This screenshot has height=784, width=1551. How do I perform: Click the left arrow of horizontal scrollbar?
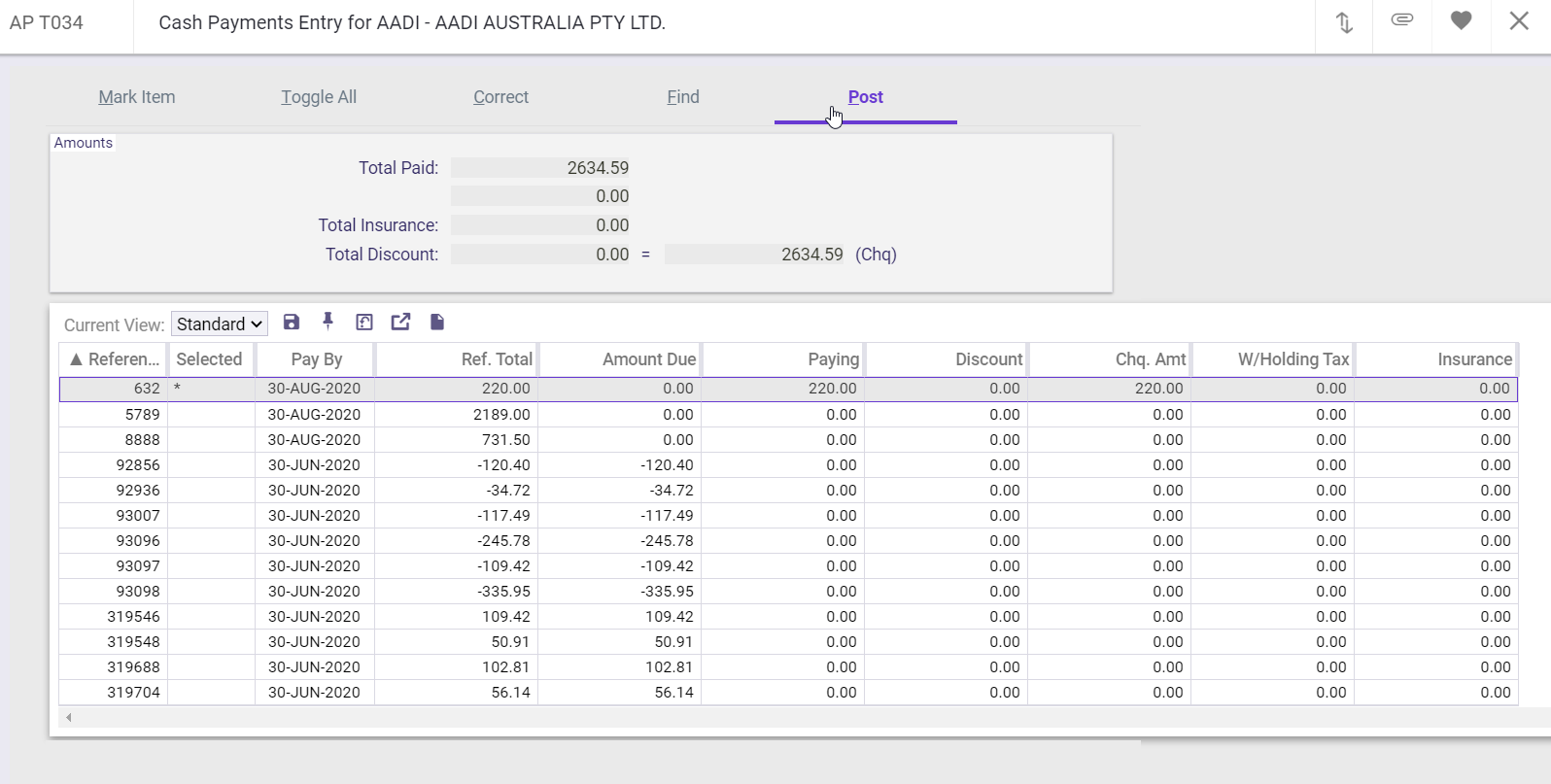tap(68, 717)
